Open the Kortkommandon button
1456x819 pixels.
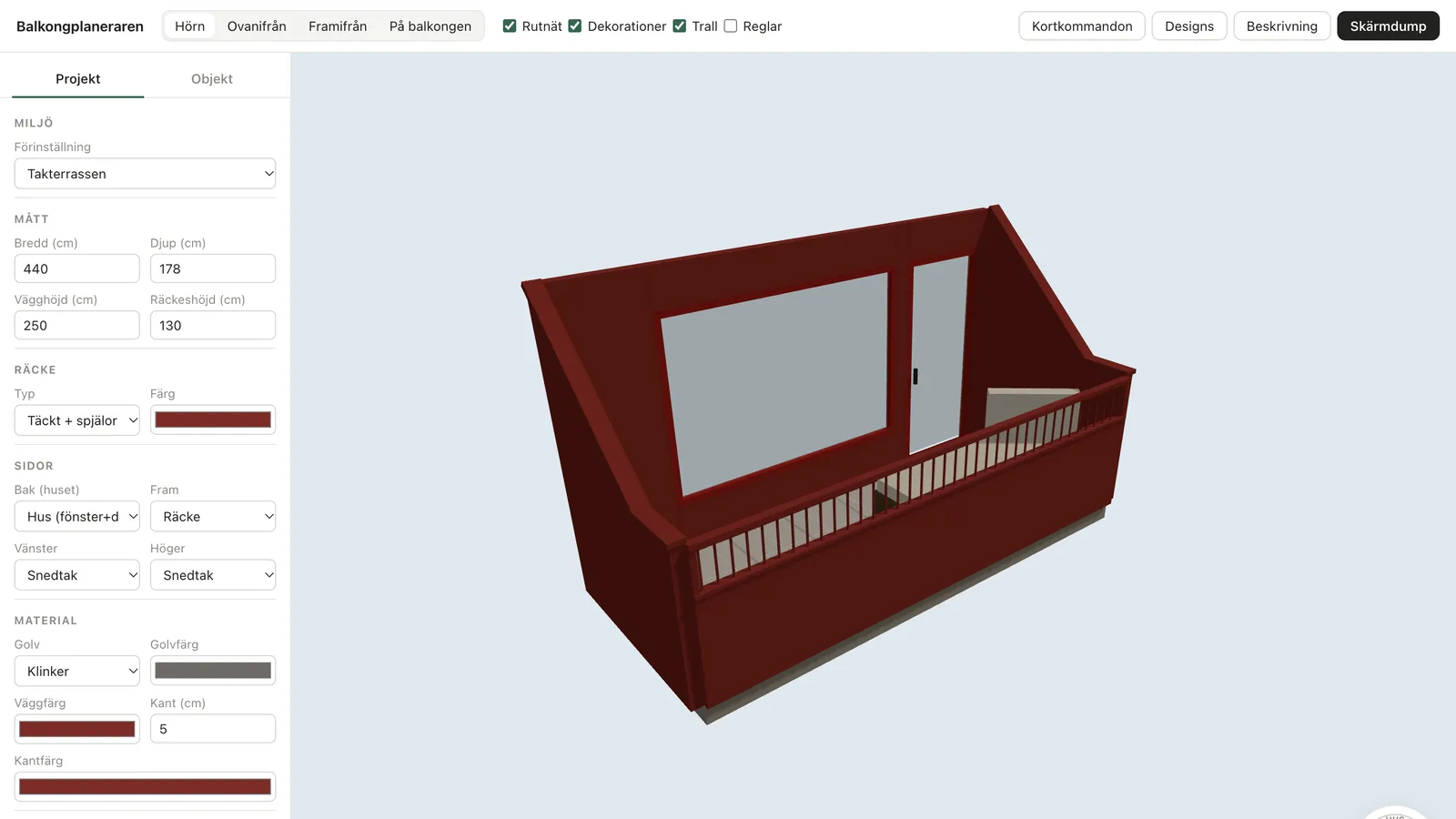[x=1082, y=26]
